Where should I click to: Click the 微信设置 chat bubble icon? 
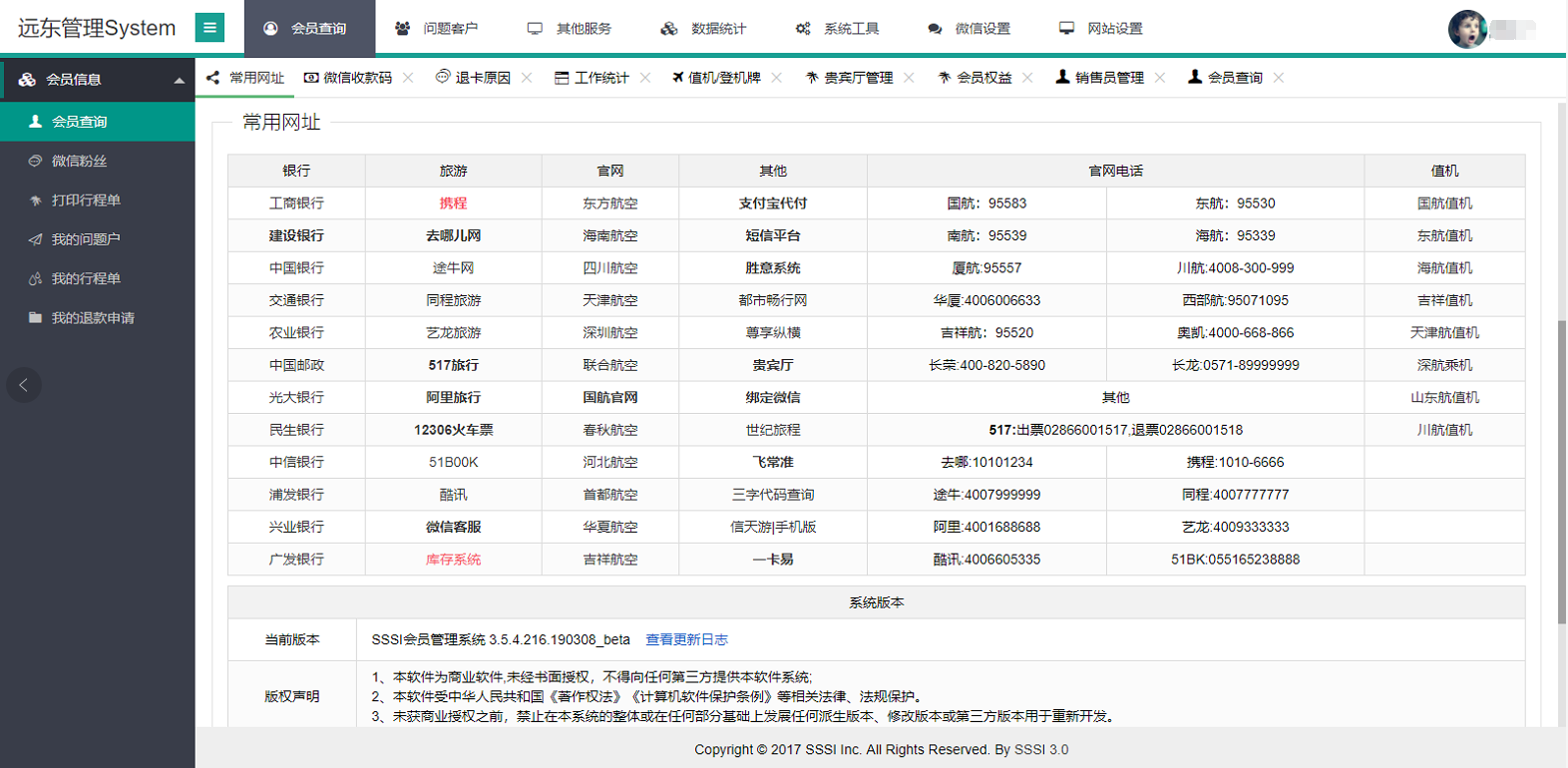(935, 29)
